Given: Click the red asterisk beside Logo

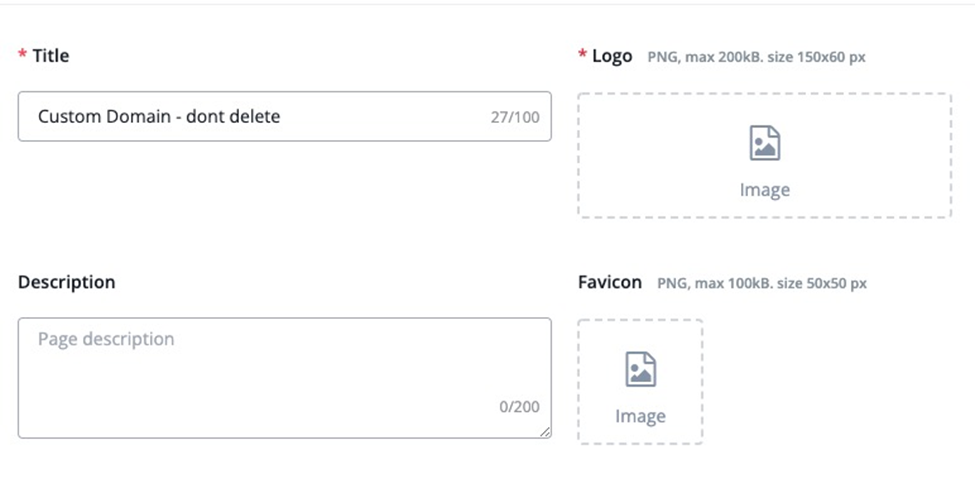Looking at the screenshot, I should point(583,55).
